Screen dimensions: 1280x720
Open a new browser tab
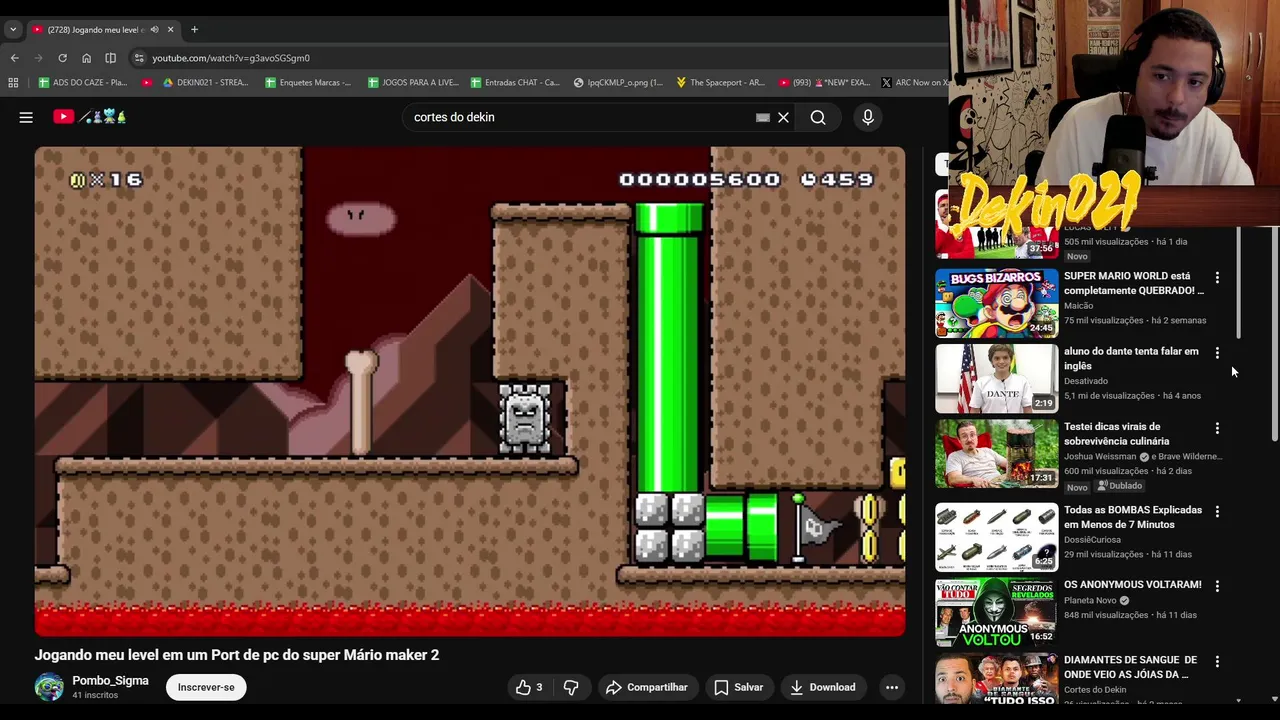pos(194,30)
